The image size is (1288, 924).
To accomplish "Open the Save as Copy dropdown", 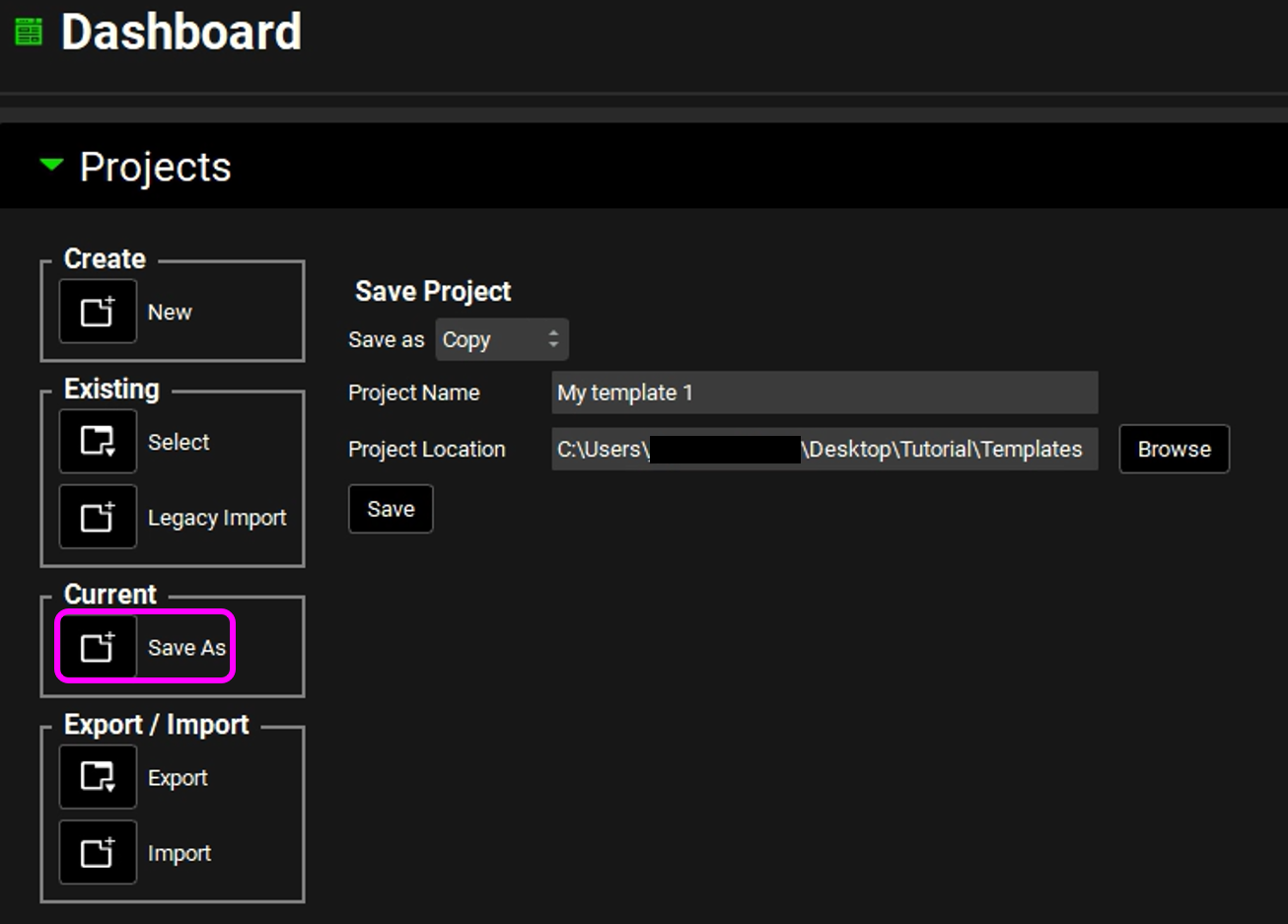I will coord(491,340).
